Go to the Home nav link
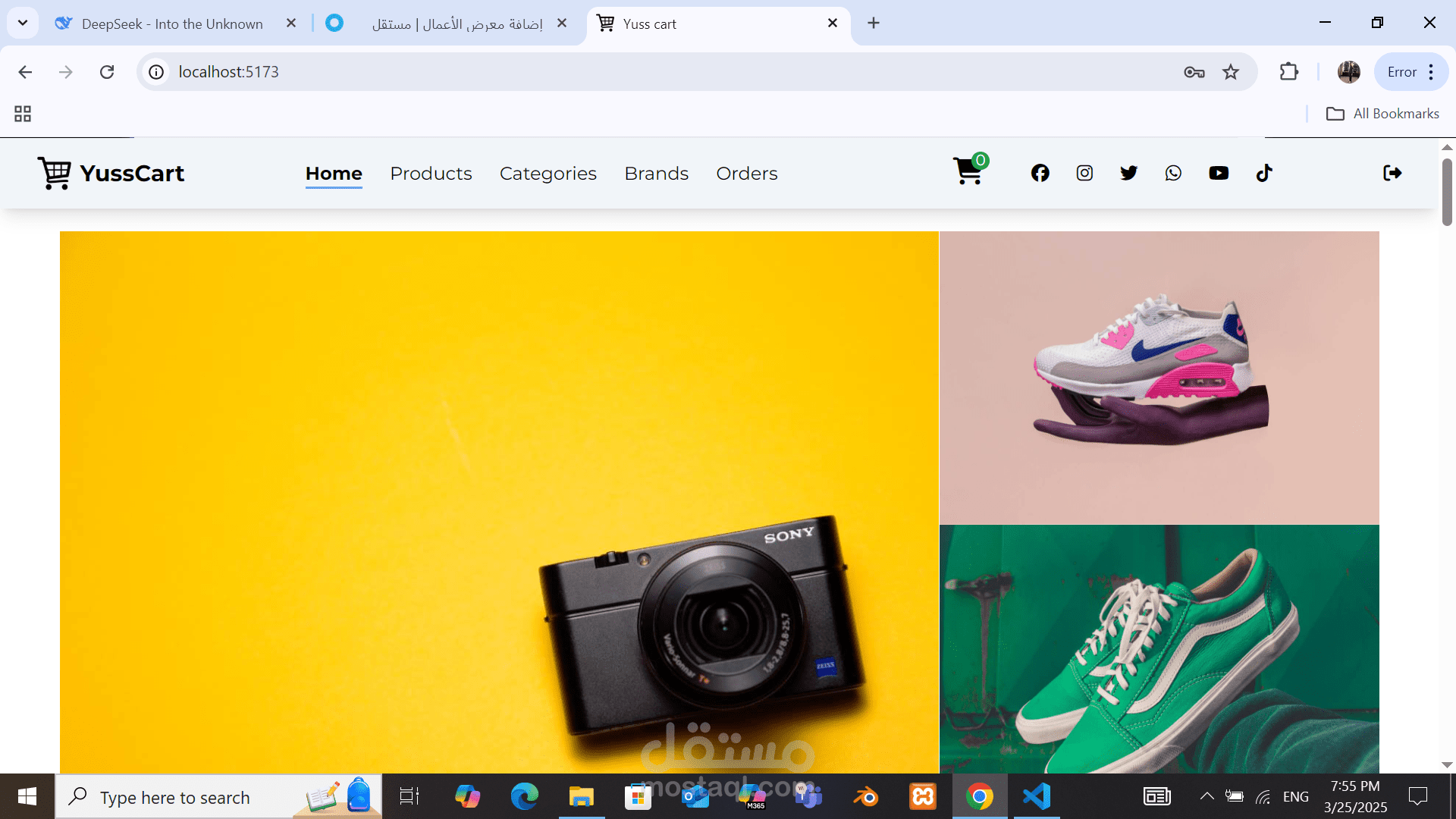 [x=334, y=174]
